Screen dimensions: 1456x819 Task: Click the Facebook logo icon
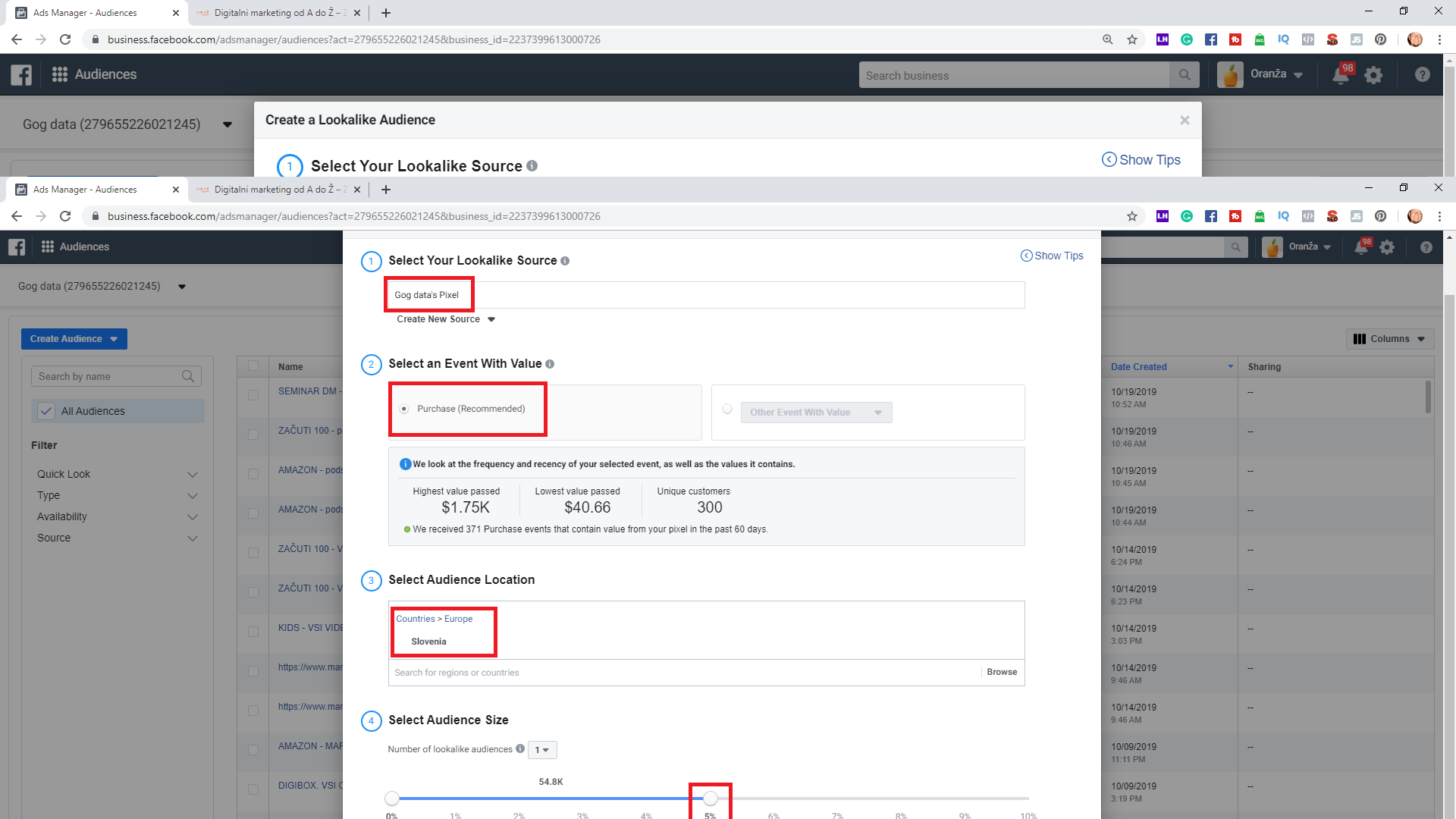pos(17,247)
